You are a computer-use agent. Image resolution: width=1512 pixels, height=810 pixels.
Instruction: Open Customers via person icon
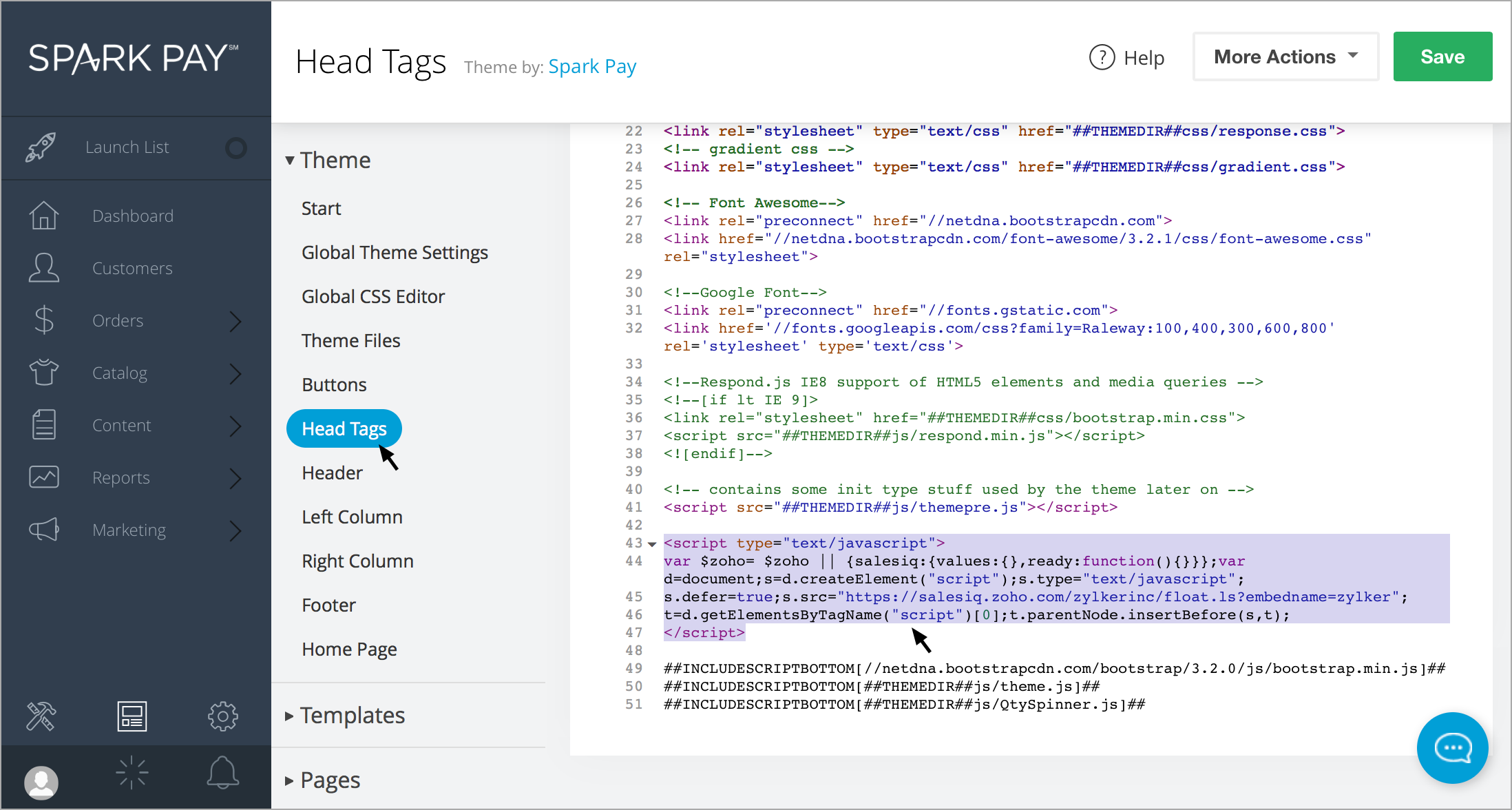(43, 268)
